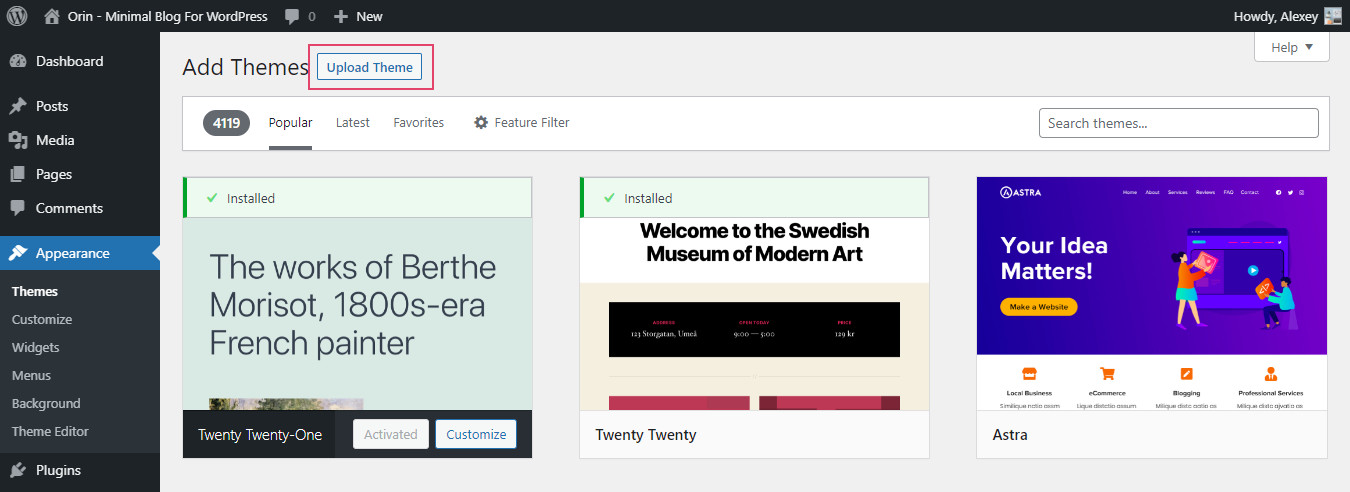
Task: Expand the Appearance menu section
Action: pyautogui.click(x=72, y=253)
